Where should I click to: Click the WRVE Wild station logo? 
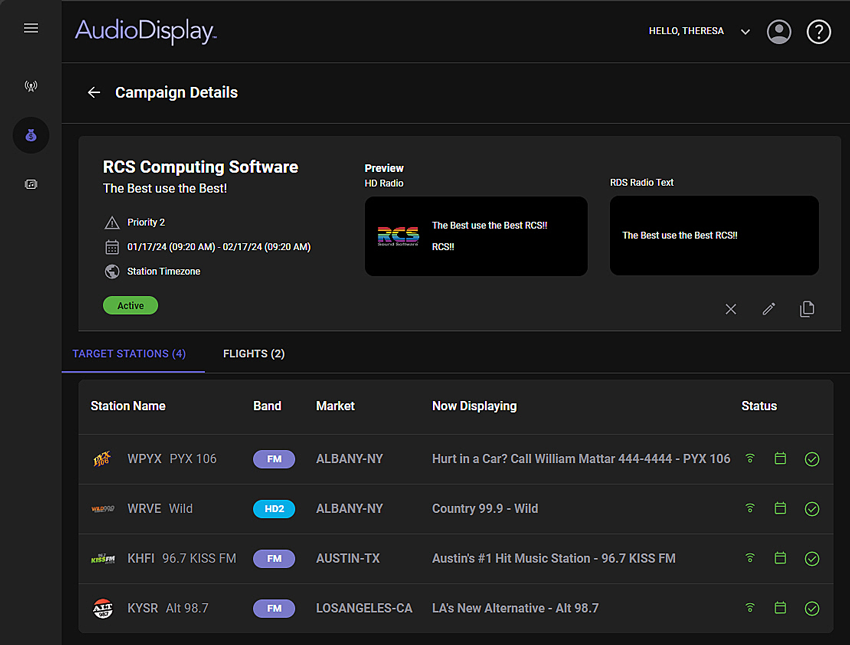click(x=102, y=509)
